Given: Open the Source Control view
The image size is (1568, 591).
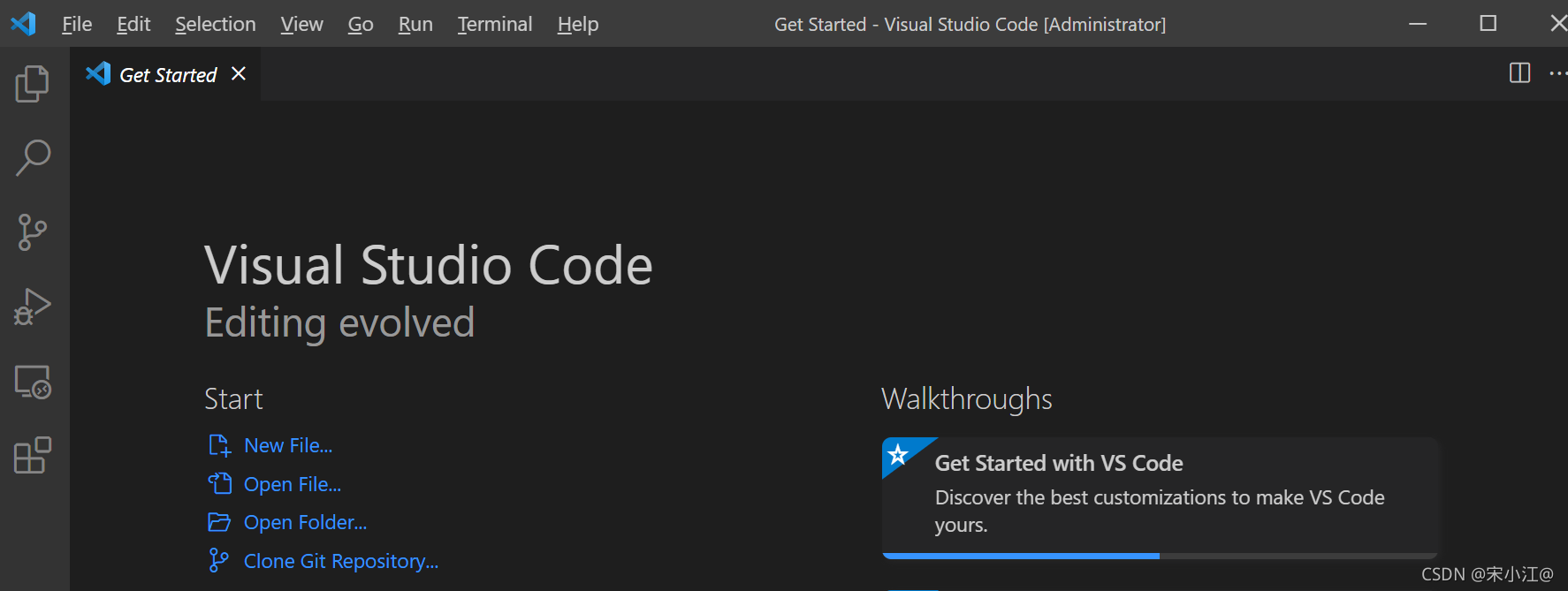Looking at the screenshot, I should point(33,232).
